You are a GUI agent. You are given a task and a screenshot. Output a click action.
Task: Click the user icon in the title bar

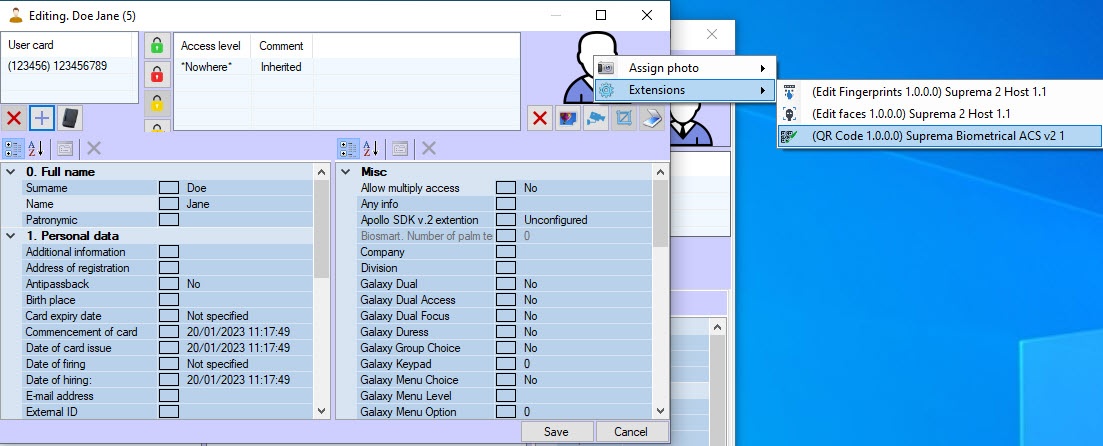(x=15, y=15)
